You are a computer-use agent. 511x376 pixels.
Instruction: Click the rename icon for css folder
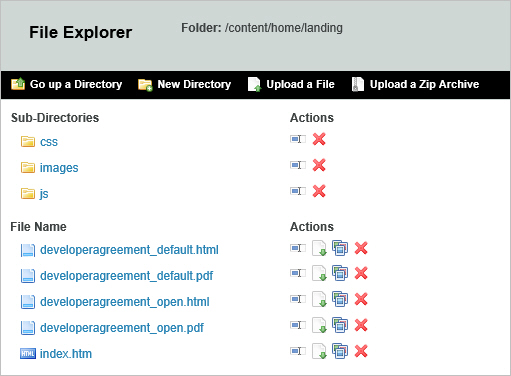tap(298, 139)
